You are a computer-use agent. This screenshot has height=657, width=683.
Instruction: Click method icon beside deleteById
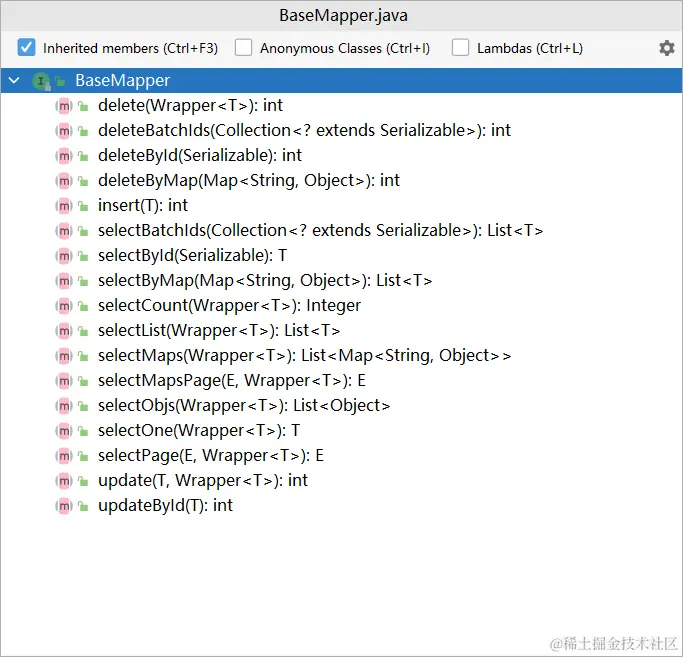point(64,156)
